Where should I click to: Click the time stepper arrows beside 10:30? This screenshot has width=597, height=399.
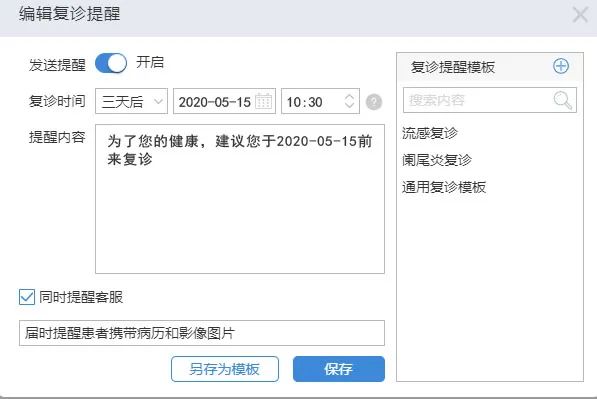point(350,101)
